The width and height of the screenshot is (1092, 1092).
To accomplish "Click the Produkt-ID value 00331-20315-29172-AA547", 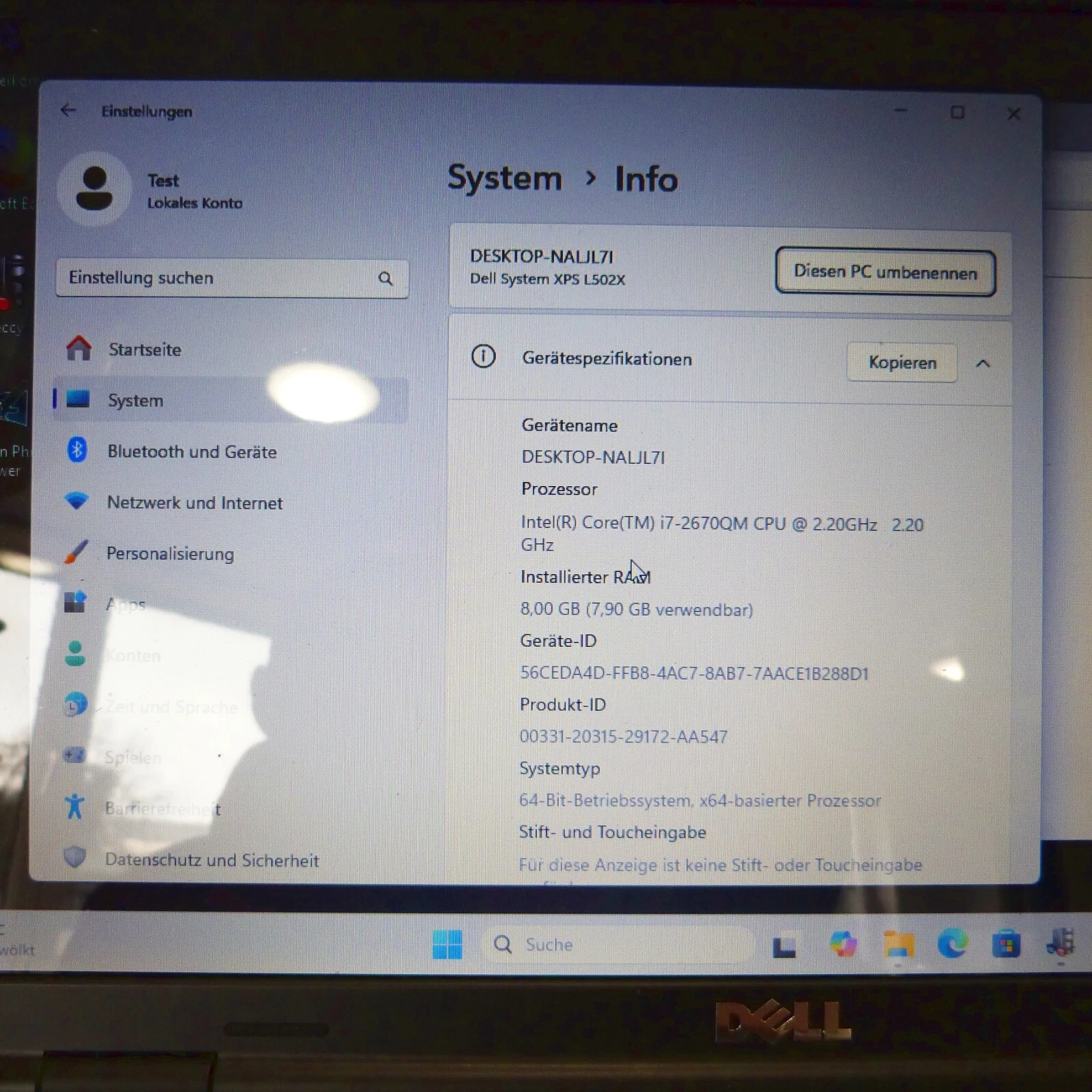I will click(623, 736).
